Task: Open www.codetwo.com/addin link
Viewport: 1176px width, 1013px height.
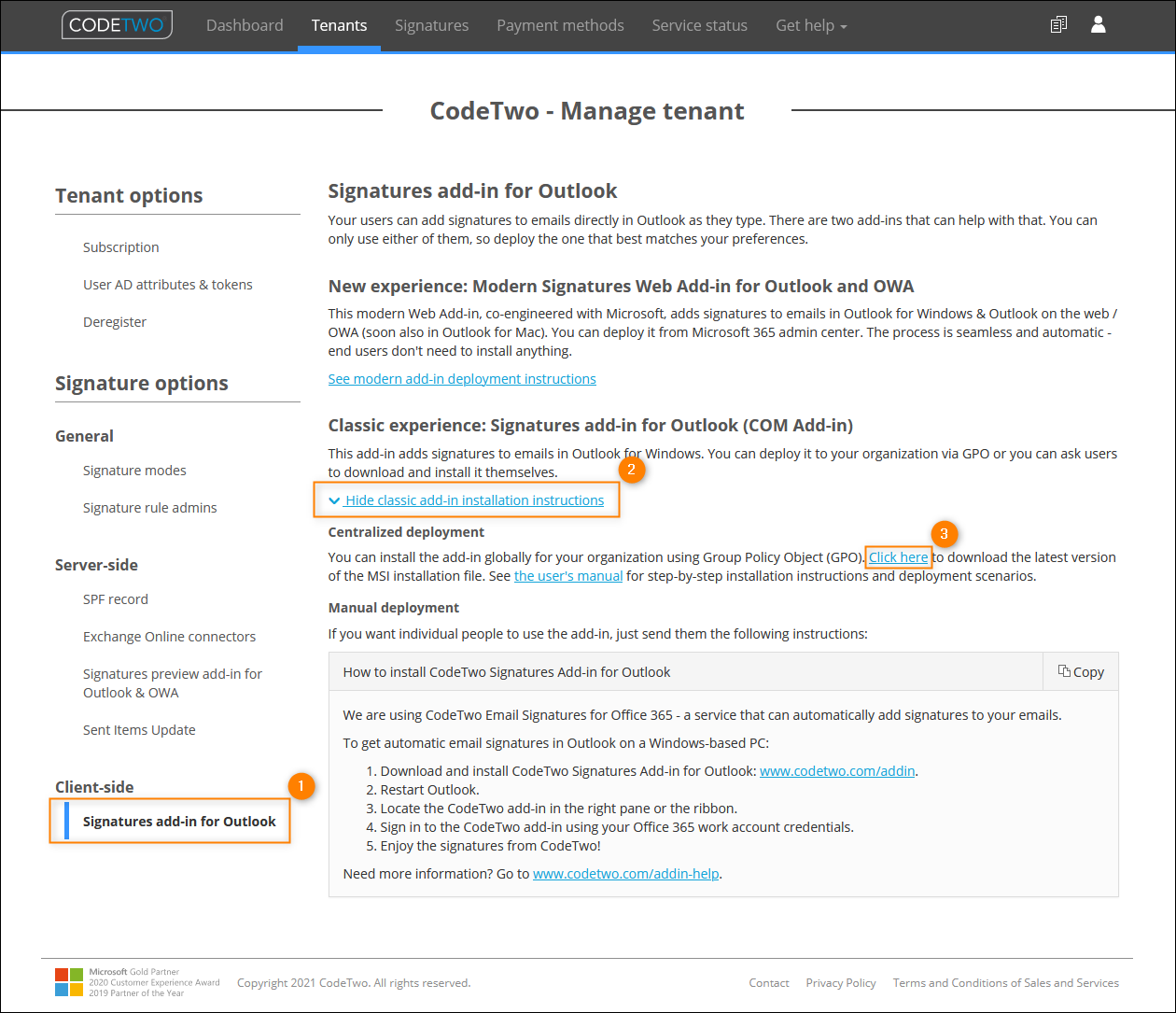Action: (x=837, y=771)
